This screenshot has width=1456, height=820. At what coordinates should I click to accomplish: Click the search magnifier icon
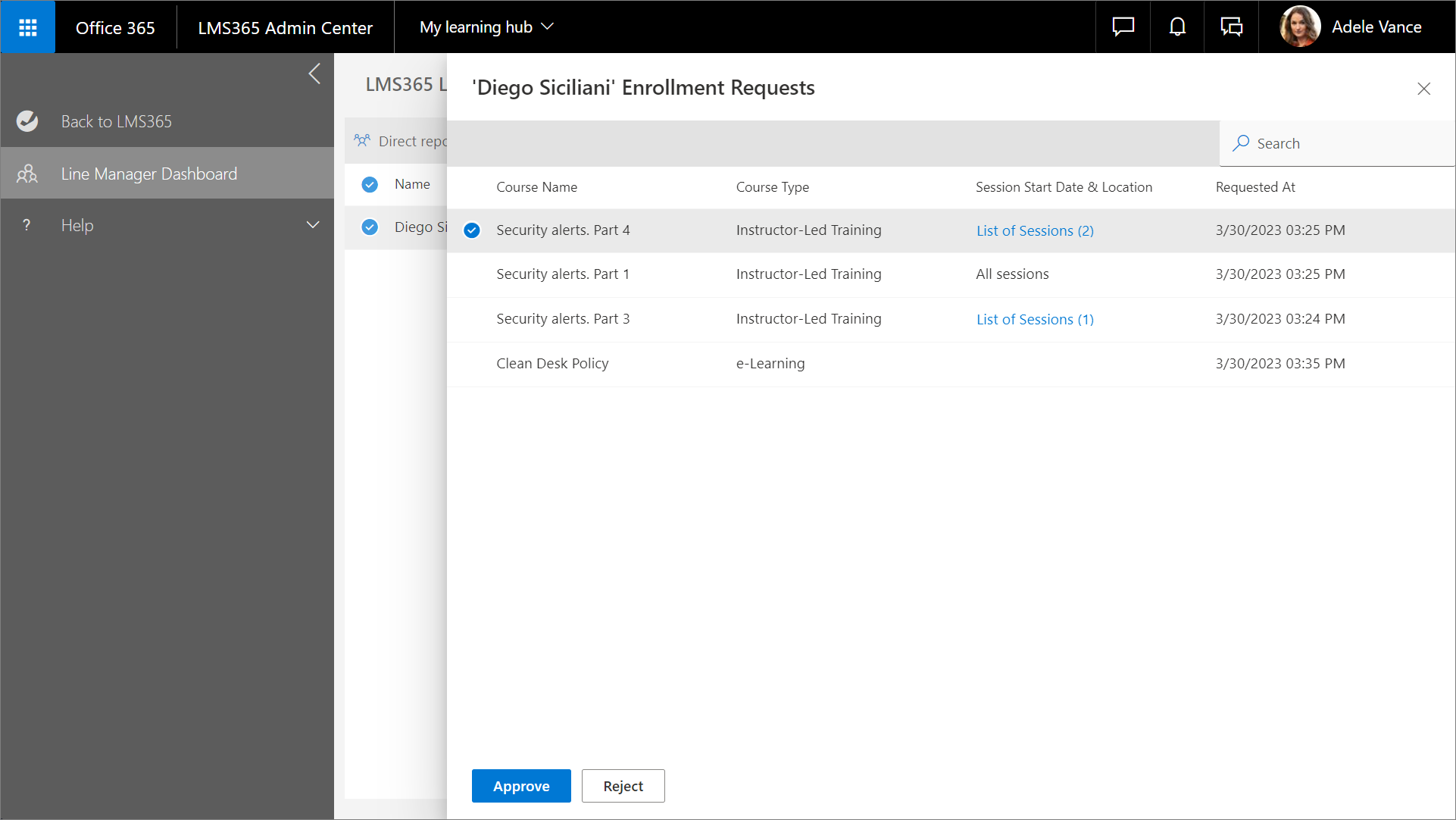1241,143
